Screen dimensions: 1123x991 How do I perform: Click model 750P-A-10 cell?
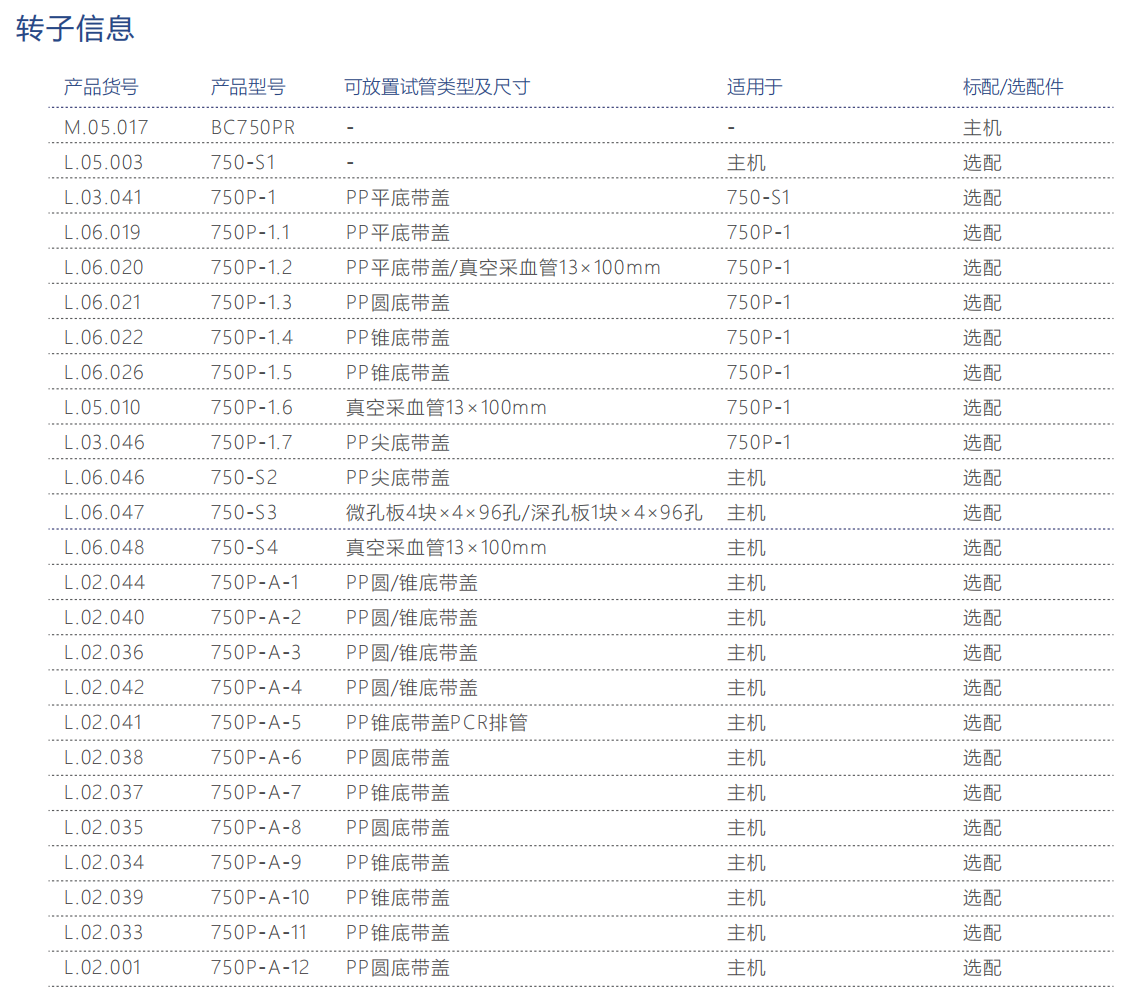[x=260, y=898]
